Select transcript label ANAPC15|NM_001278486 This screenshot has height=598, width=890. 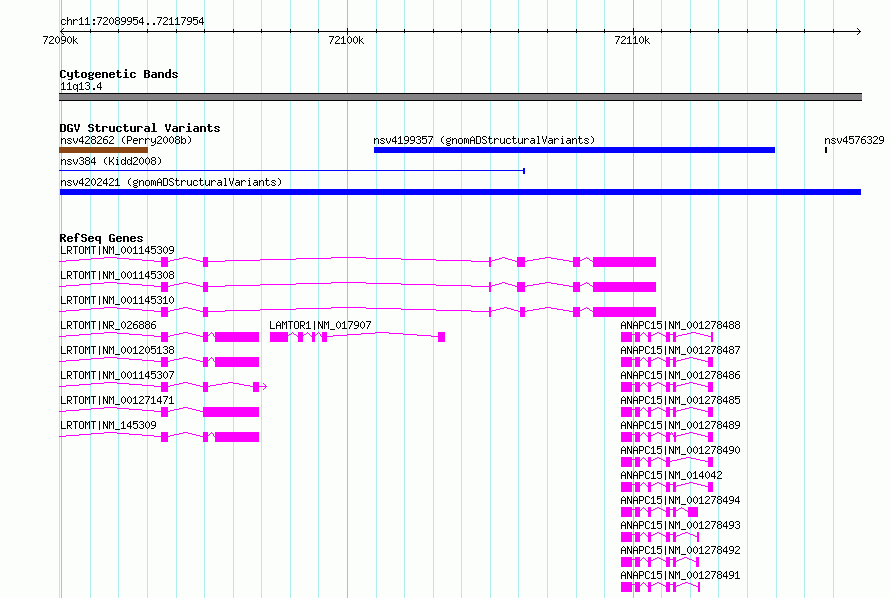pyautogui.click(x=680, y=375)
